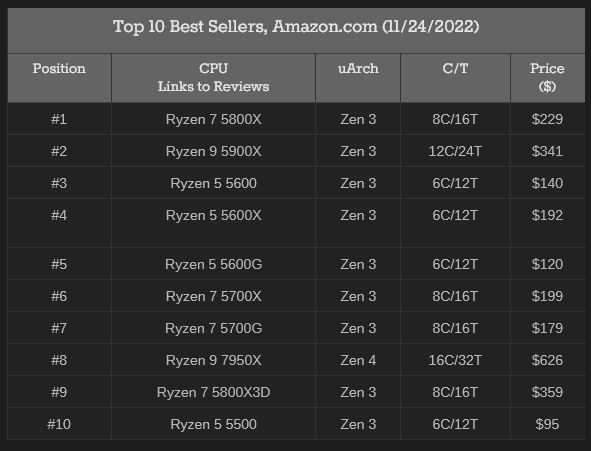
Task: Open the Ryzen 9 5900X review link
Action: [x=213, y=151]
